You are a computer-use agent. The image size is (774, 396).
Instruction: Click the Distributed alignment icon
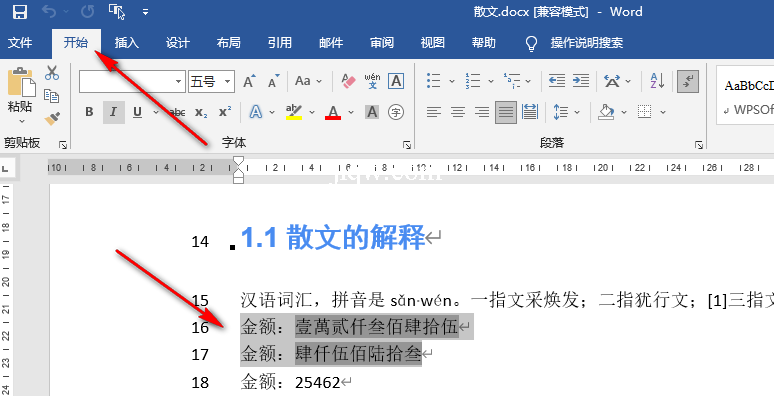(x=530, y=112)
